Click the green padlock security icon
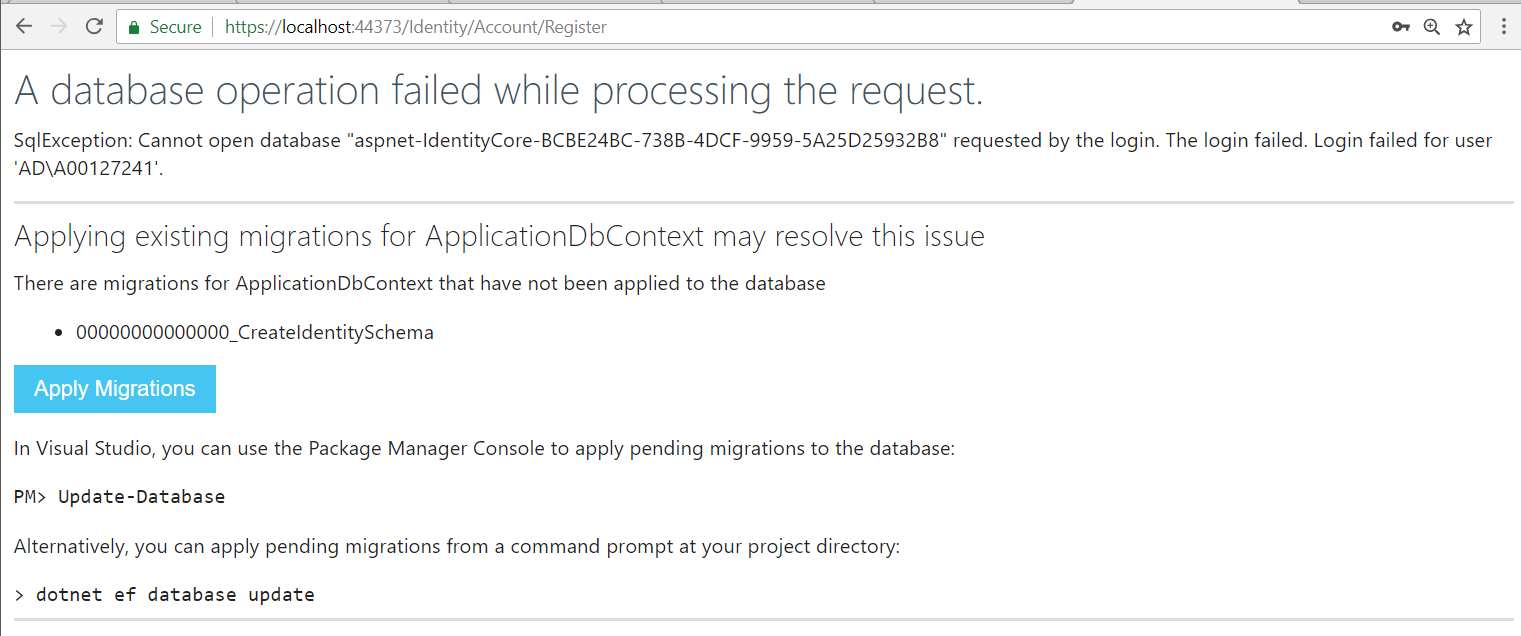Image resolution: width=1521 pixels, height=636 pixels. pos(134,27)
